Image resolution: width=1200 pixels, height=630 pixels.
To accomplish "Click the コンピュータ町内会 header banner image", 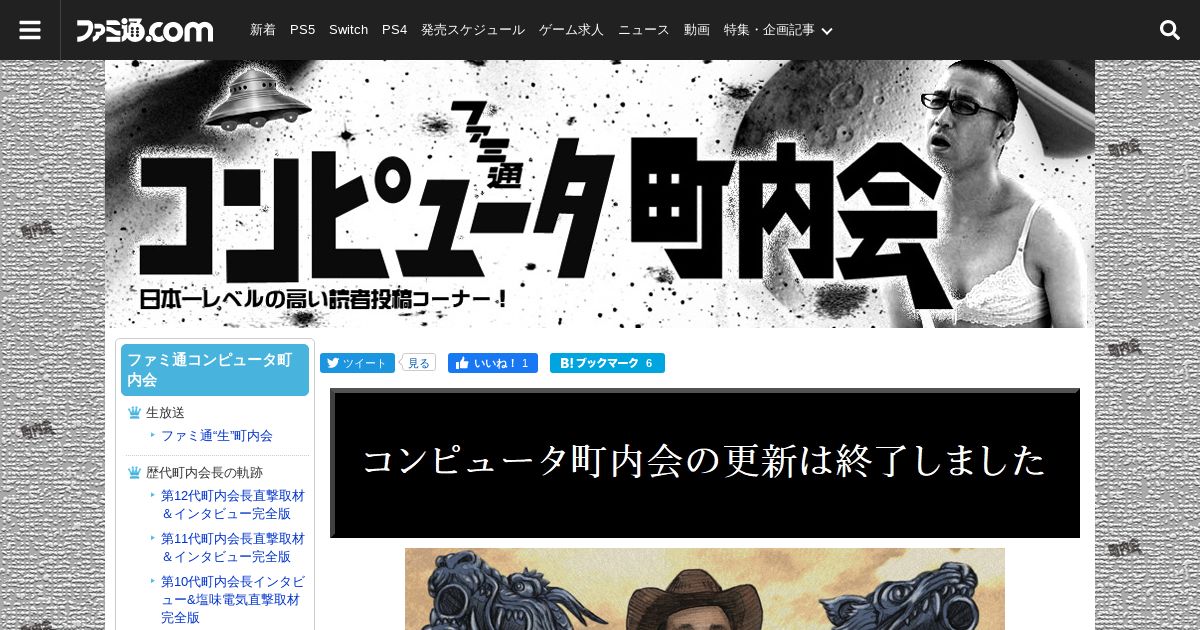I will (600, 194).
